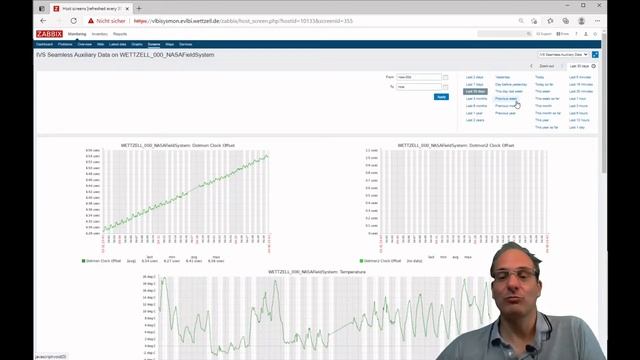Select the Last 6 months range
640x360 pixels.
coord(476,106)
